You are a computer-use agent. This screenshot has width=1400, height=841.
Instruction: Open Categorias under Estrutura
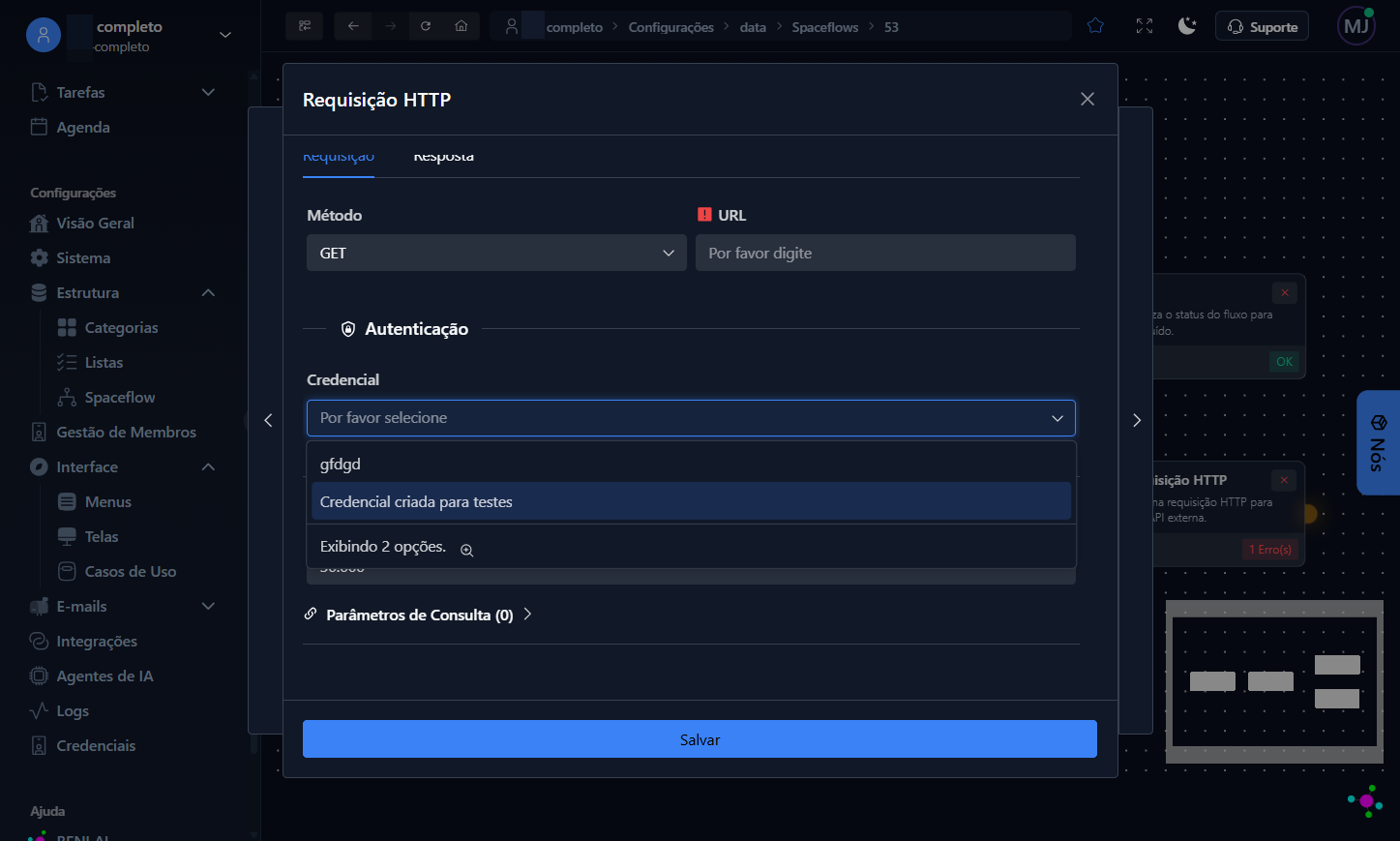[121, 327]
